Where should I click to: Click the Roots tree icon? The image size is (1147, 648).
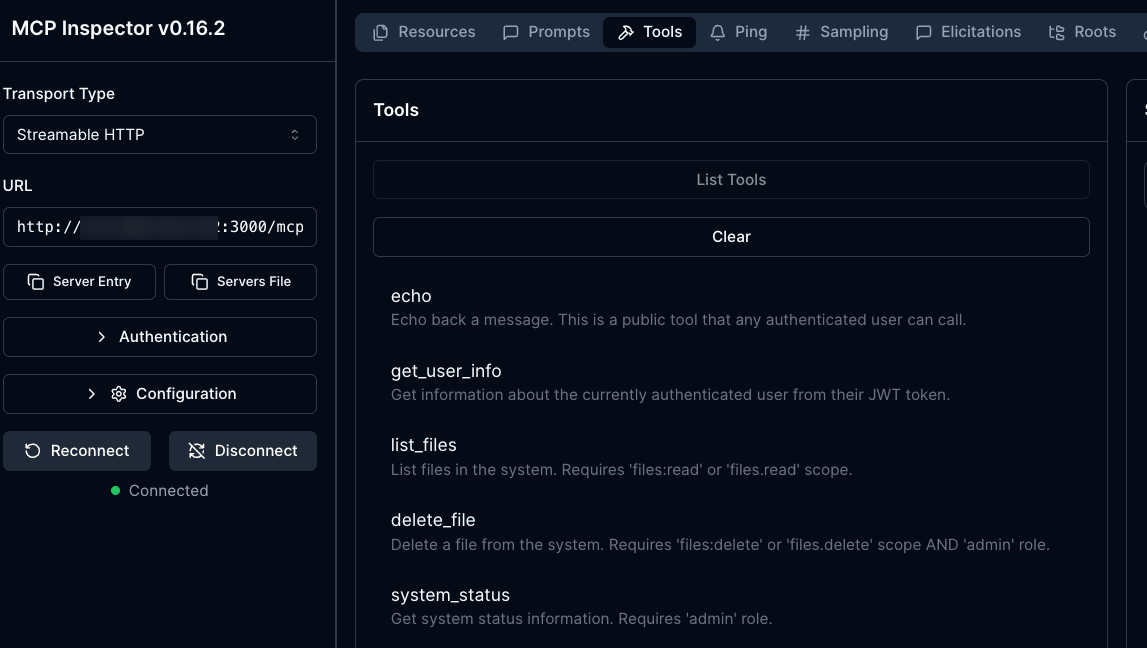[x=1057, y=33]
